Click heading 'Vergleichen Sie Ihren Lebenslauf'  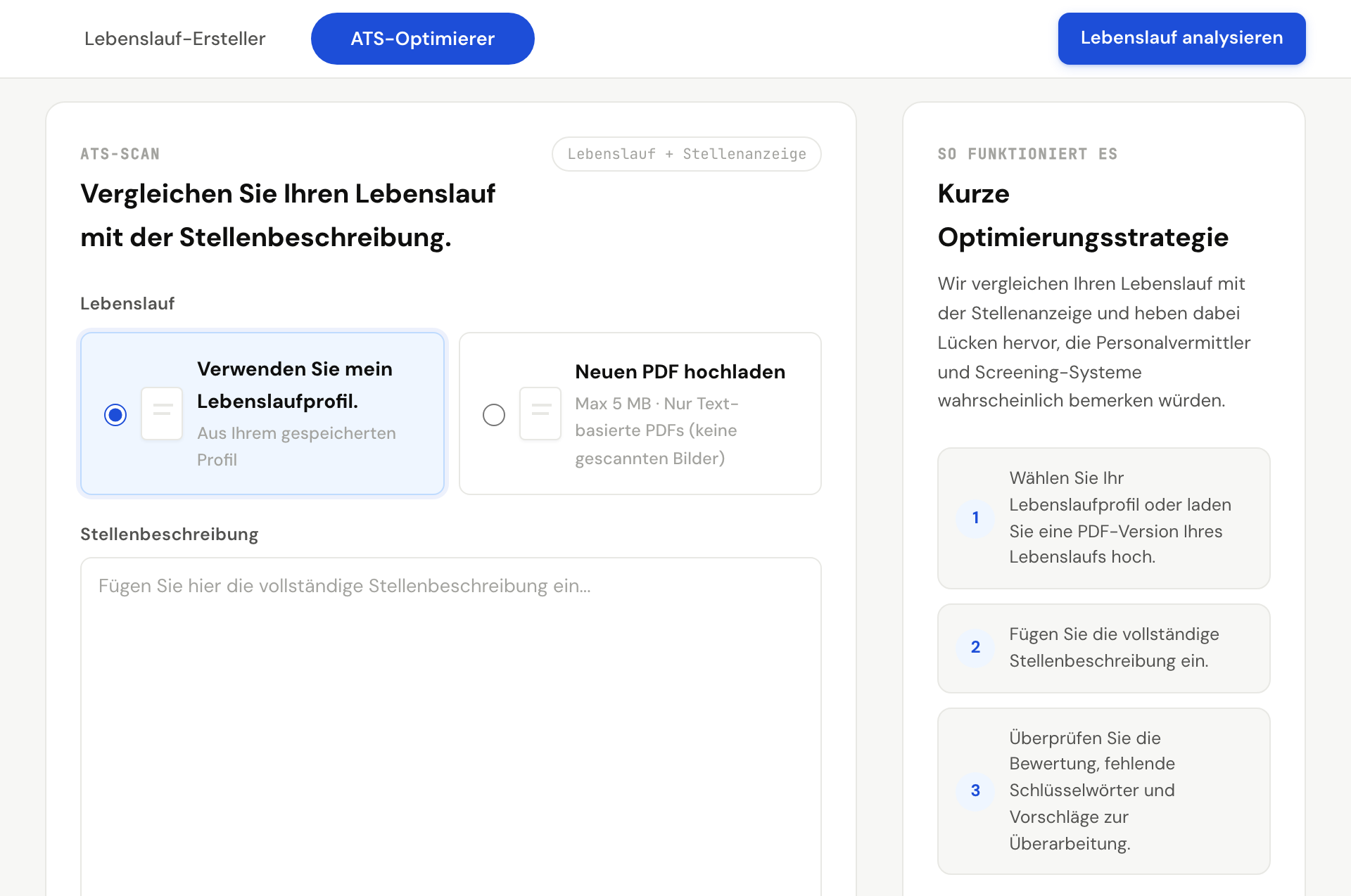(x=288, y=194)
